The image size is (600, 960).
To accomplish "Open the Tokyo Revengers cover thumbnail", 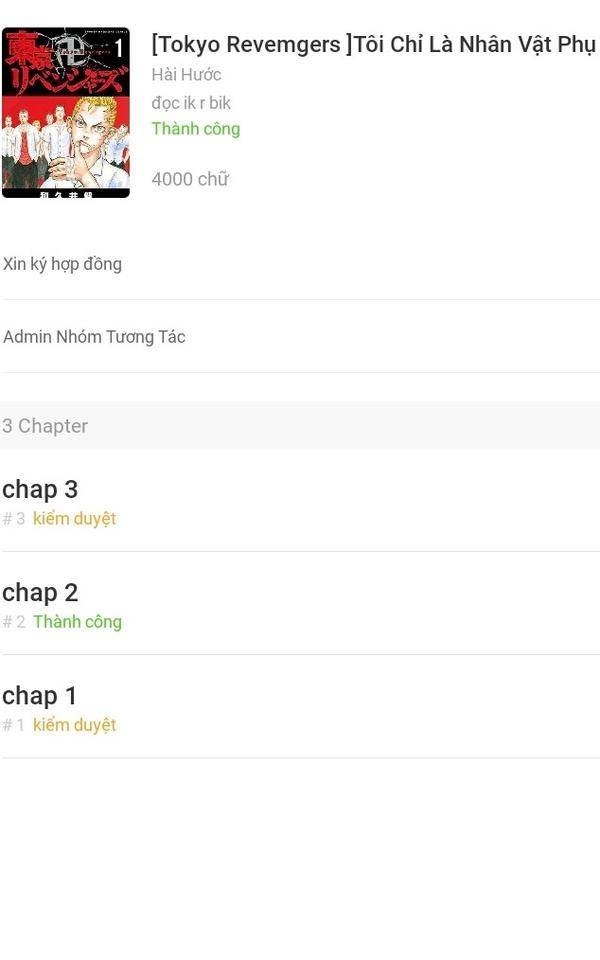I will 66,113.
